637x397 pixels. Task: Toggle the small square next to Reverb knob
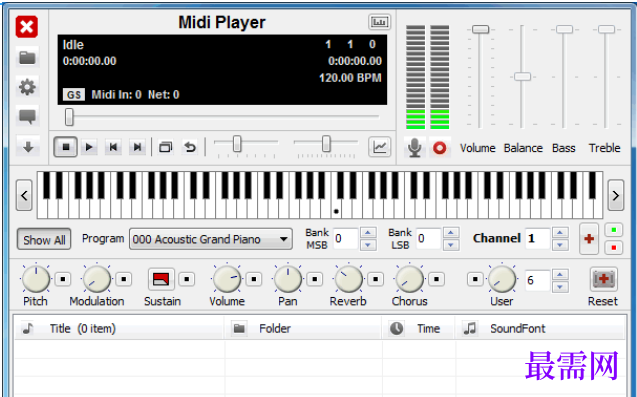[x=375, y=279]
